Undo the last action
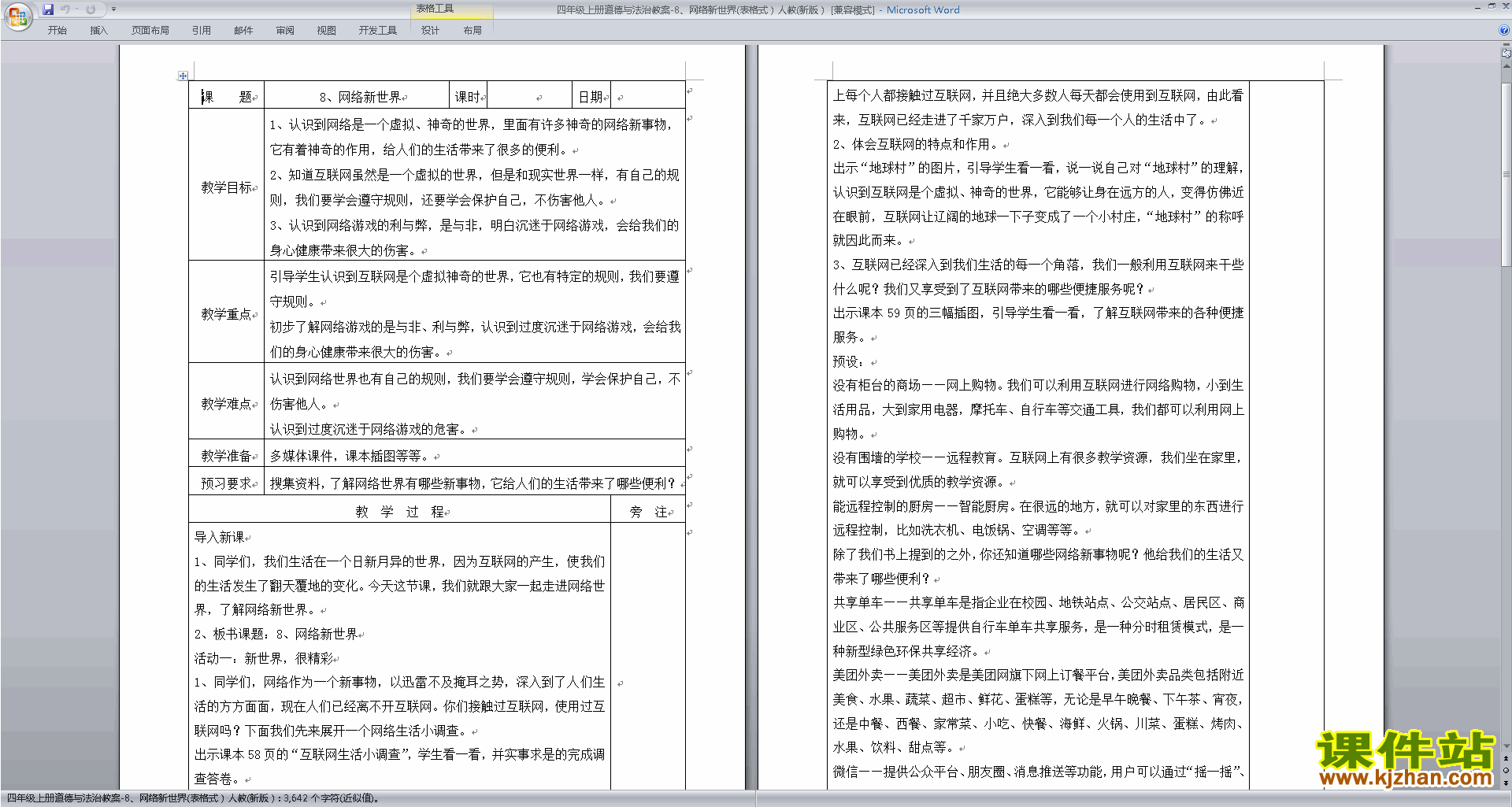Viewport: 1512px width, 807px height. [x=65, y=9]
